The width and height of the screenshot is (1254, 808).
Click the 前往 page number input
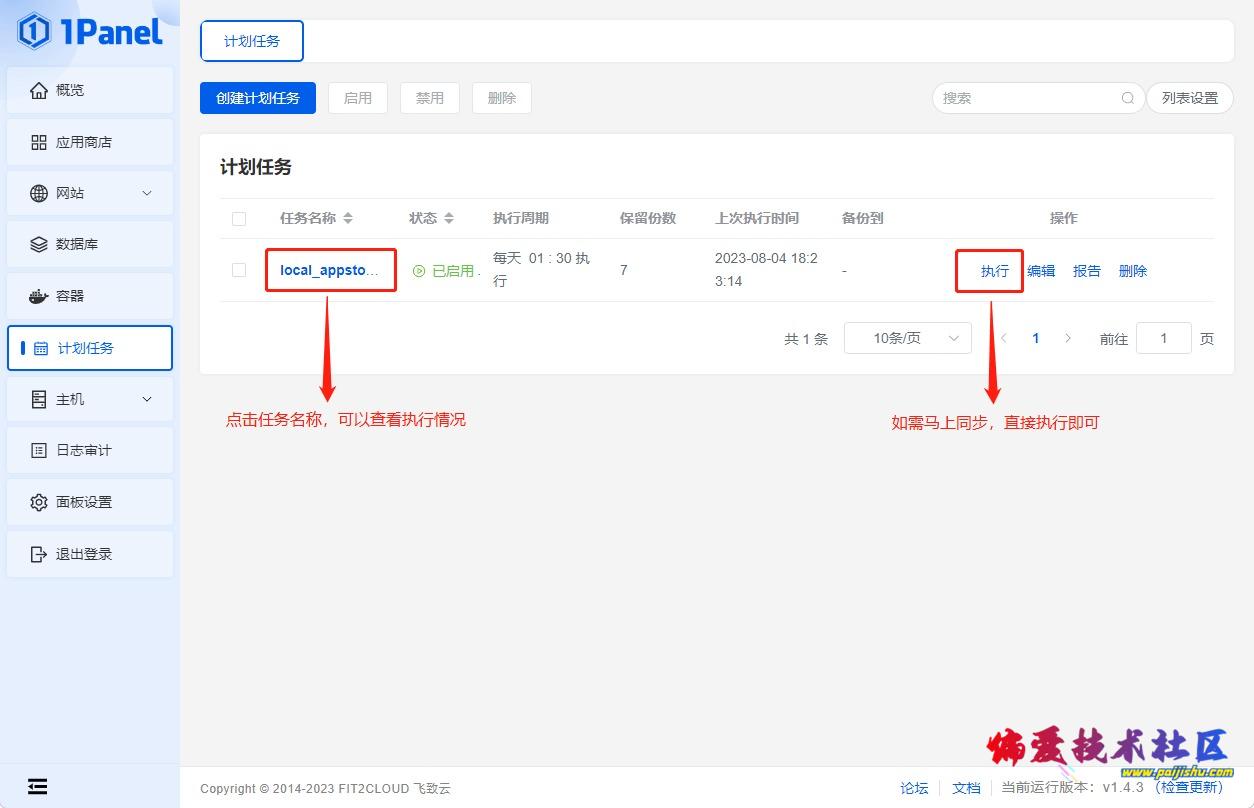(x=1164, y=338)
